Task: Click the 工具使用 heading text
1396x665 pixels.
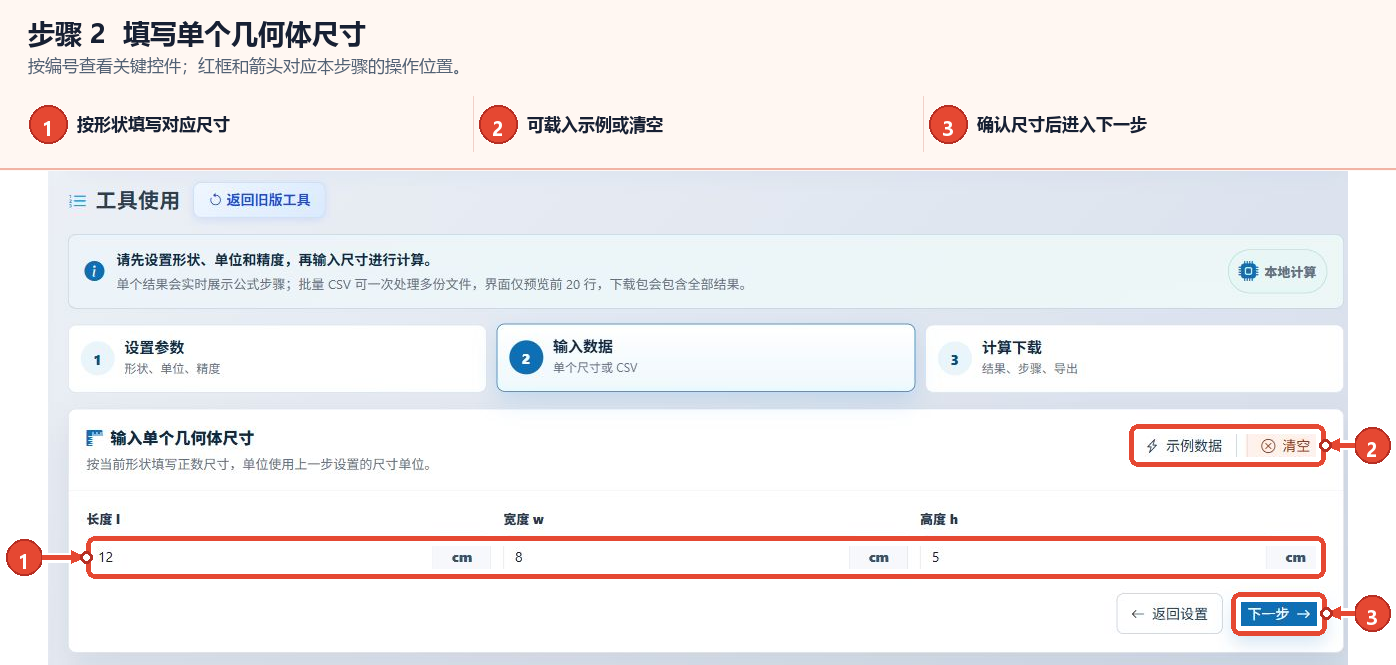Action: point(137,201)
